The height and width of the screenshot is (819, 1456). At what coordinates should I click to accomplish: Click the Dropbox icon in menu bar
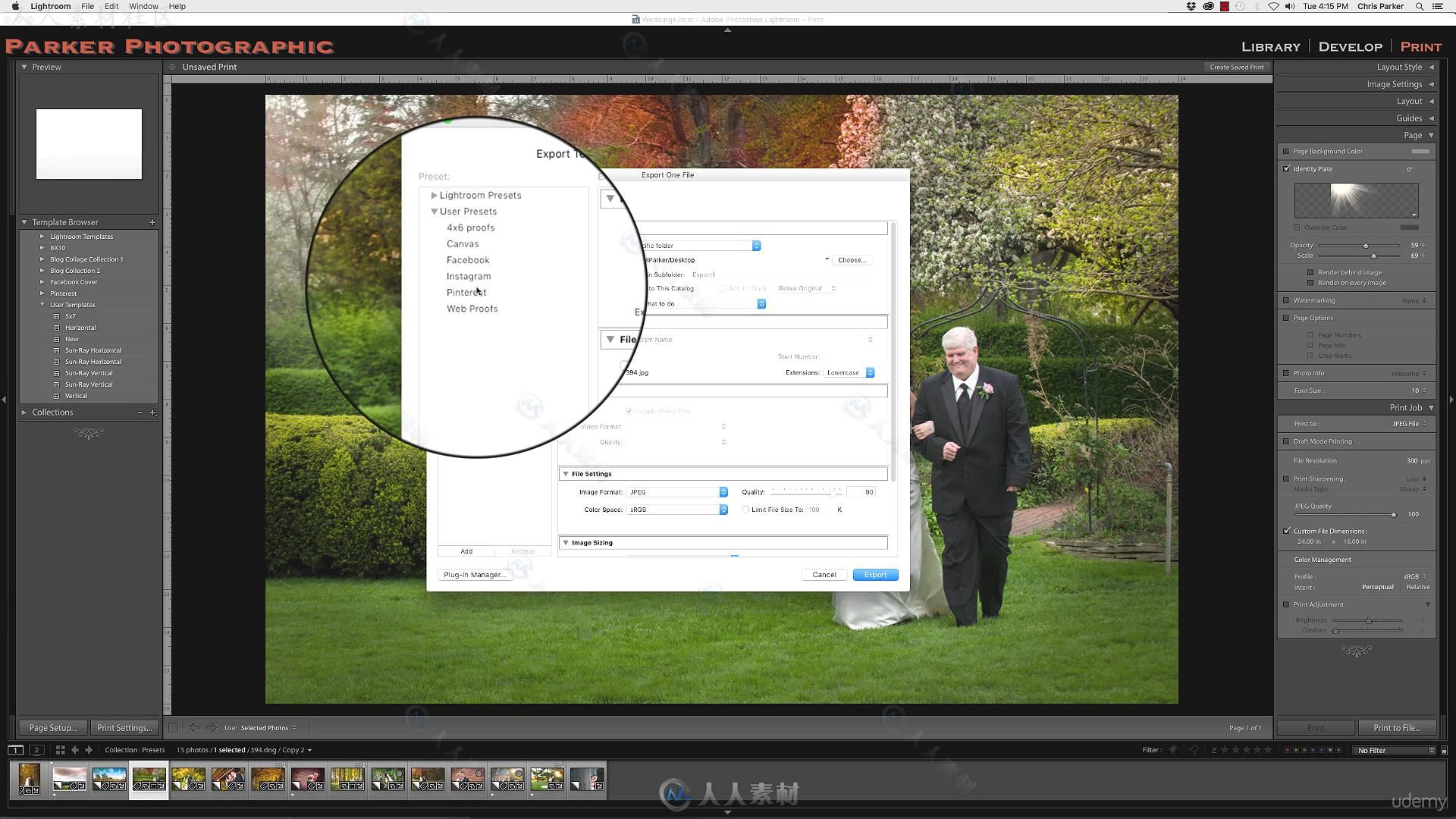click(x=1191, y=6)
